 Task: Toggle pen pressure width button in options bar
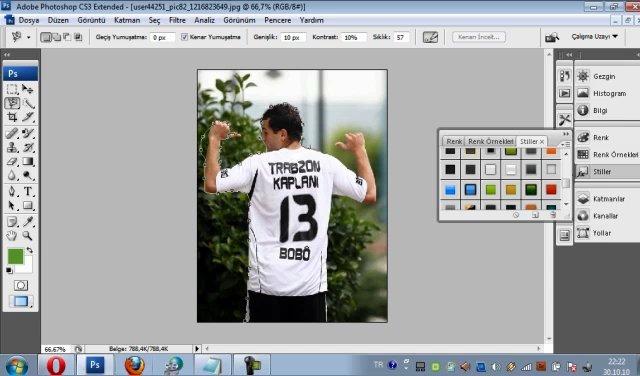pos(430,37)
